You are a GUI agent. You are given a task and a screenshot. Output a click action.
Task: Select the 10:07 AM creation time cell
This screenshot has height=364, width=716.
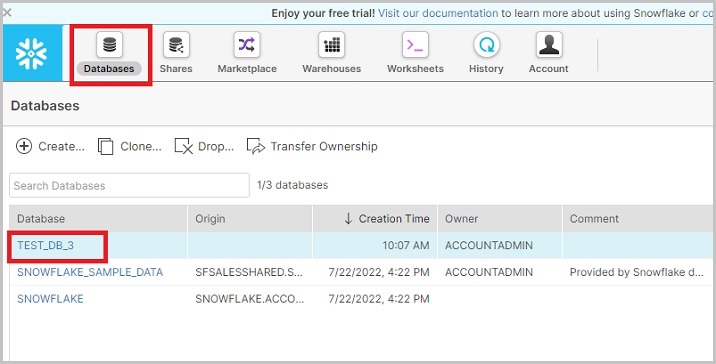click(375, 245)
